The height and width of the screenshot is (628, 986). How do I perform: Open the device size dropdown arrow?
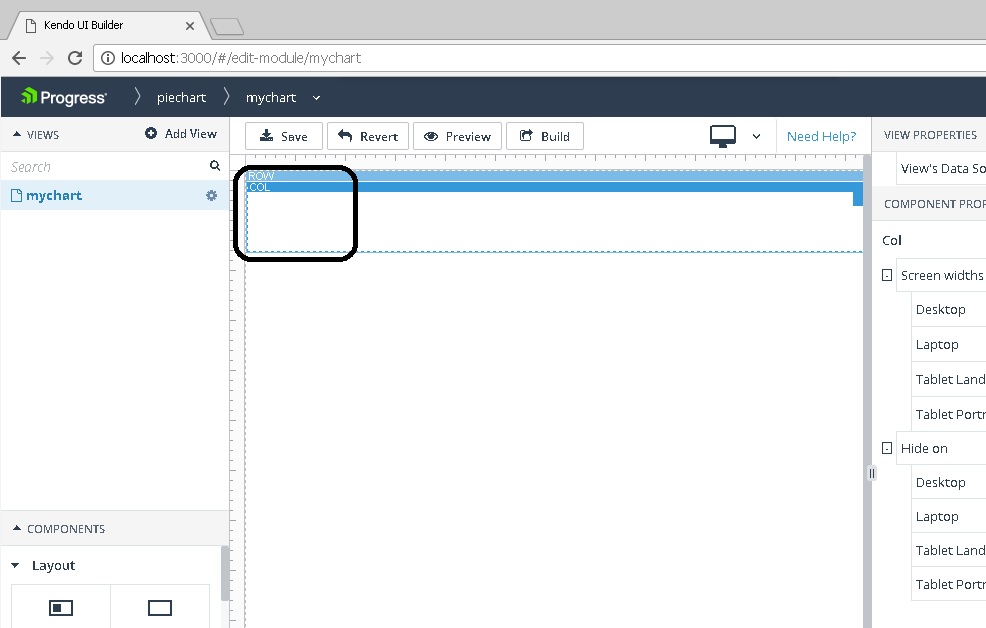pyautogui.click(x=756, y=136)
